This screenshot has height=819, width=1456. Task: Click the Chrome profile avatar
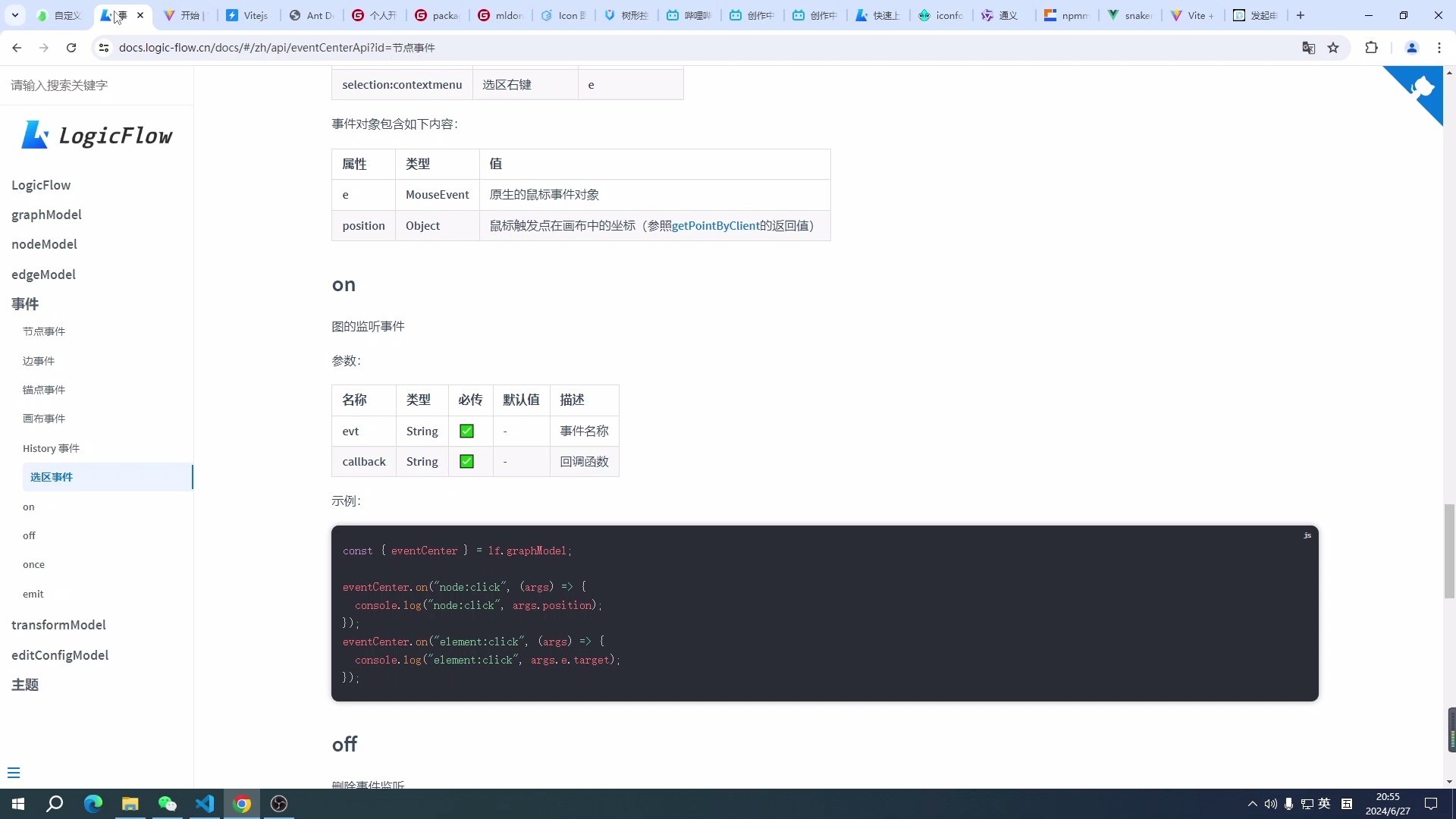[1411, 47]
